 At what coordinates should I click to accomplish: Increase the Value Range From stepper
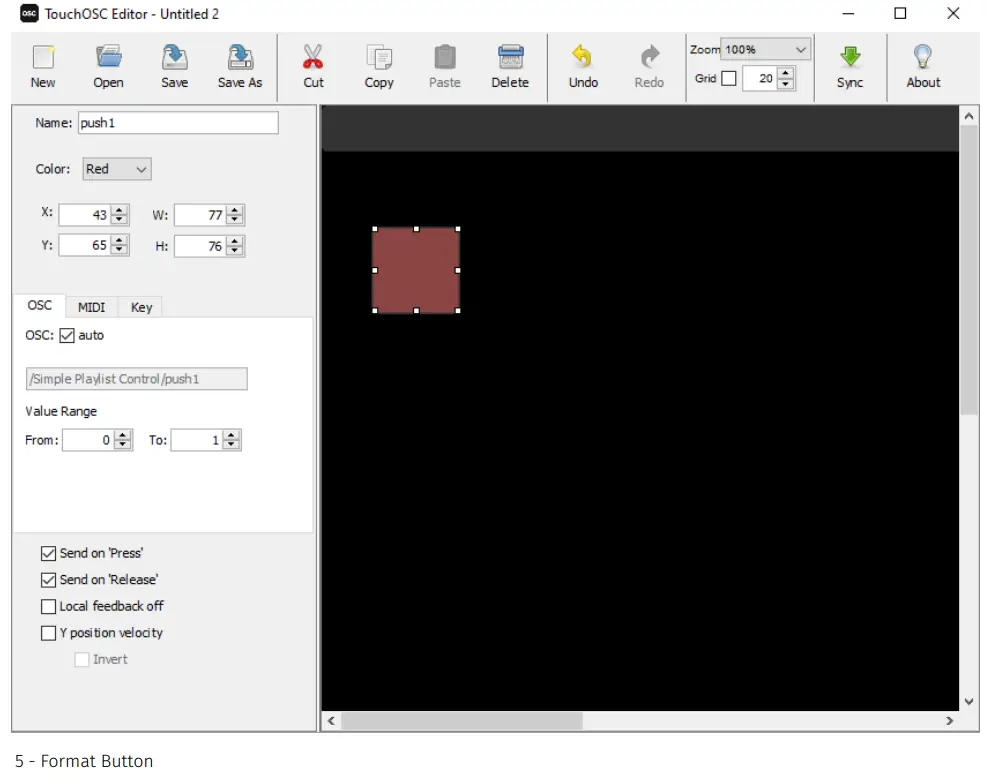coord(123,435)
